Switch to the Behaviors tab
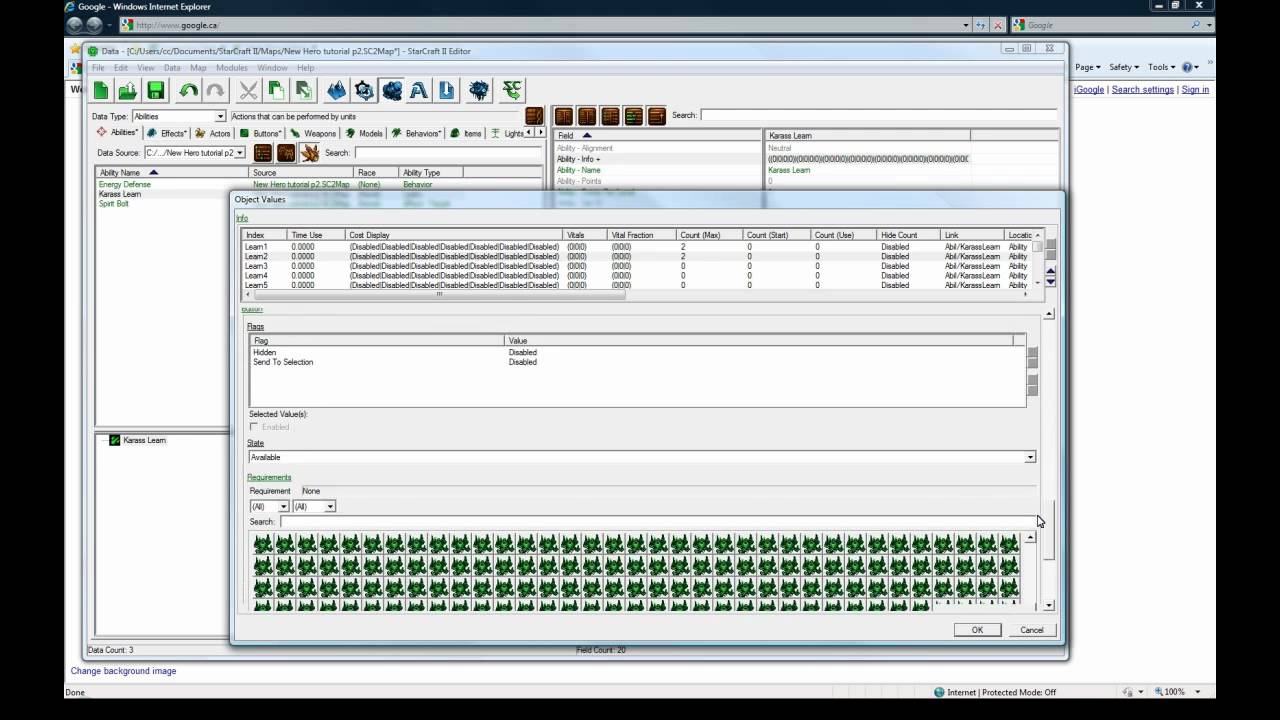The width and height of the screenshot is (1280, 720). pos(418,133)
